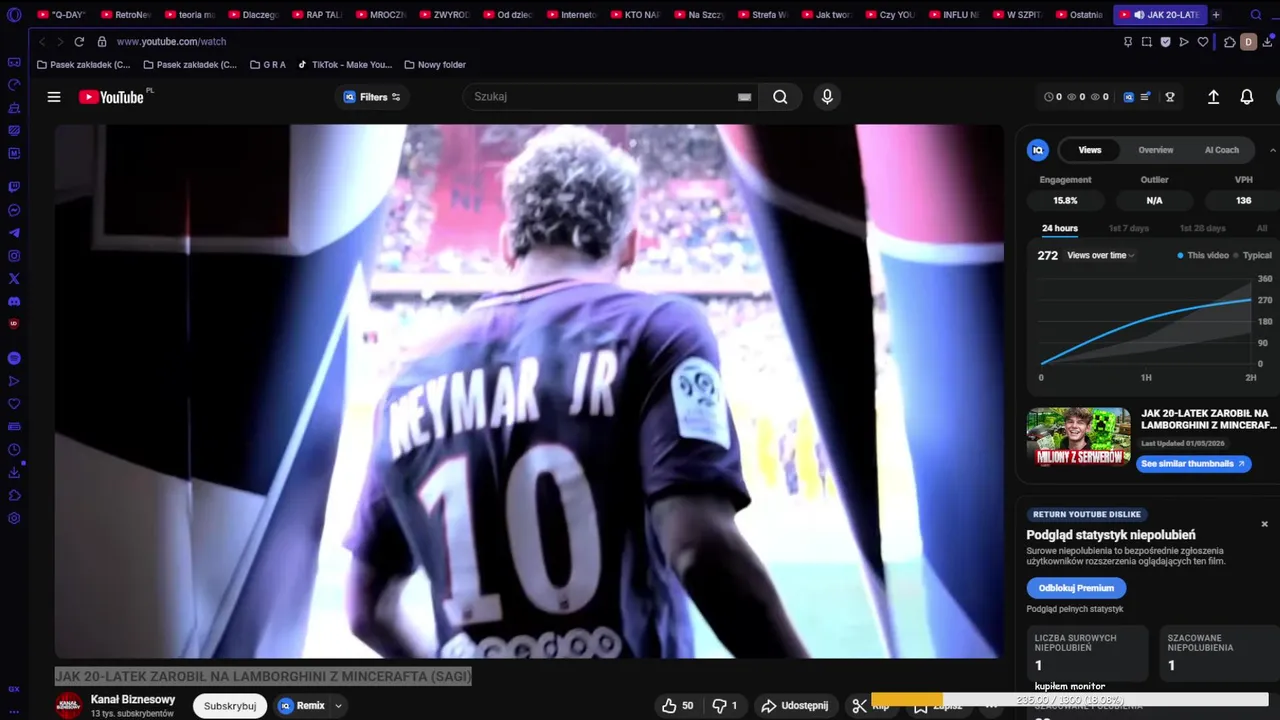Open Twitch in the sidebar
This screenshot has height=720, width=1280.
[14, 187]
